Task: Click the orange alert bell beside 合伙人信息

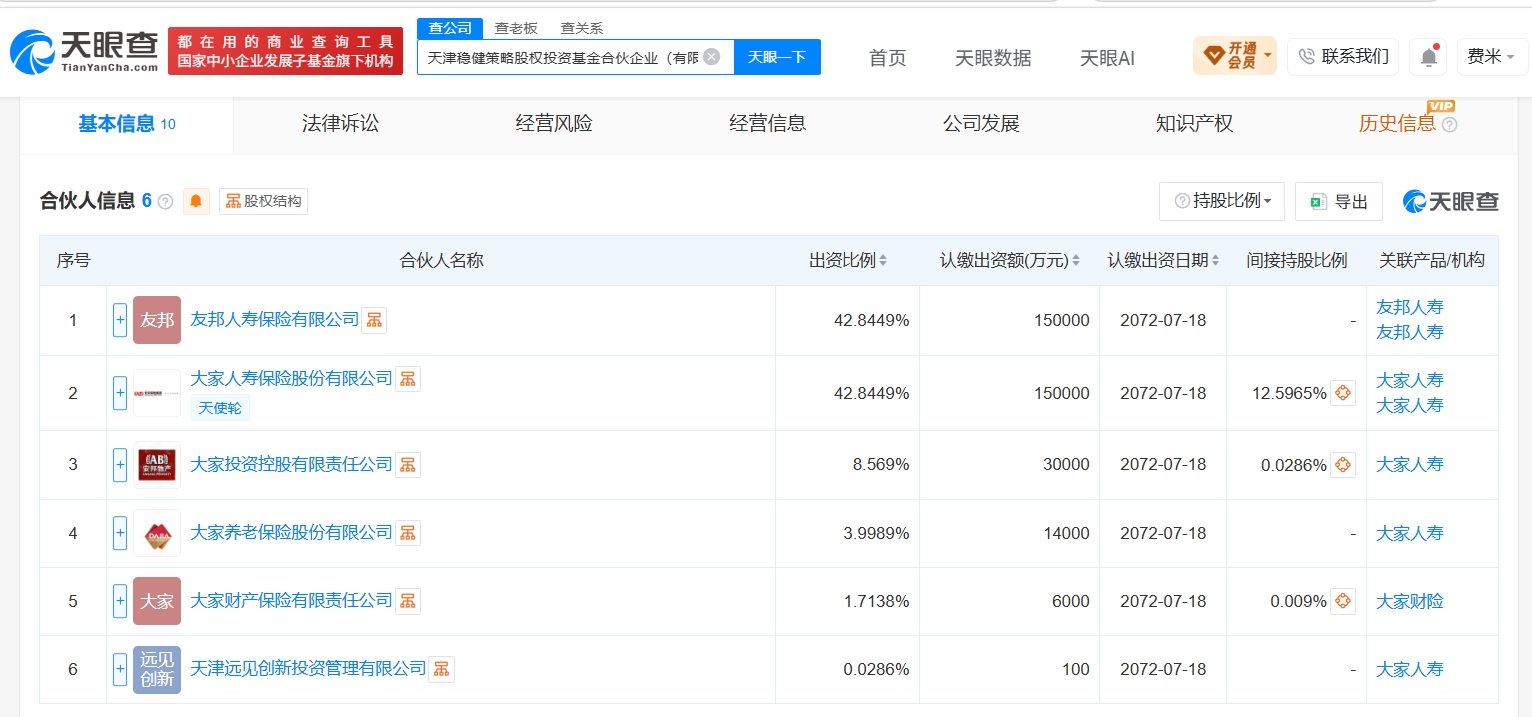Action: (x=196, y=201)
